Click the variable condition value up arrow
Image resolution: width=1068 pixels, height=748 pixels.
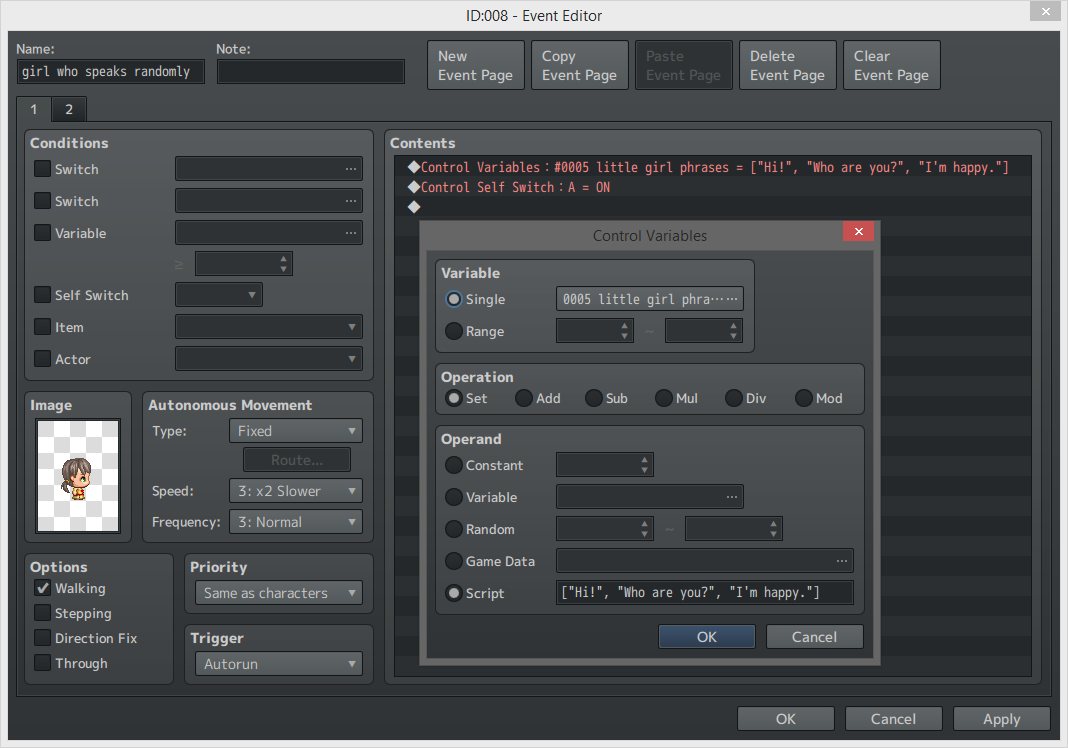(284, 258)
